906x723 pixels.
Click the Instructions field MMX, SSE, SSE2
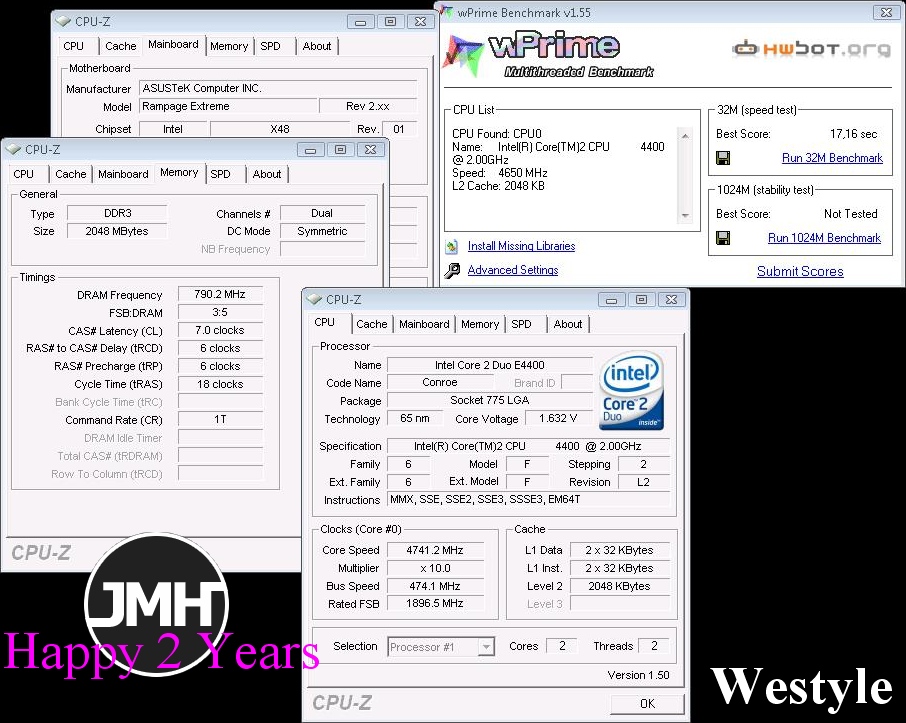pyautogui.click(x=529, y=499)
